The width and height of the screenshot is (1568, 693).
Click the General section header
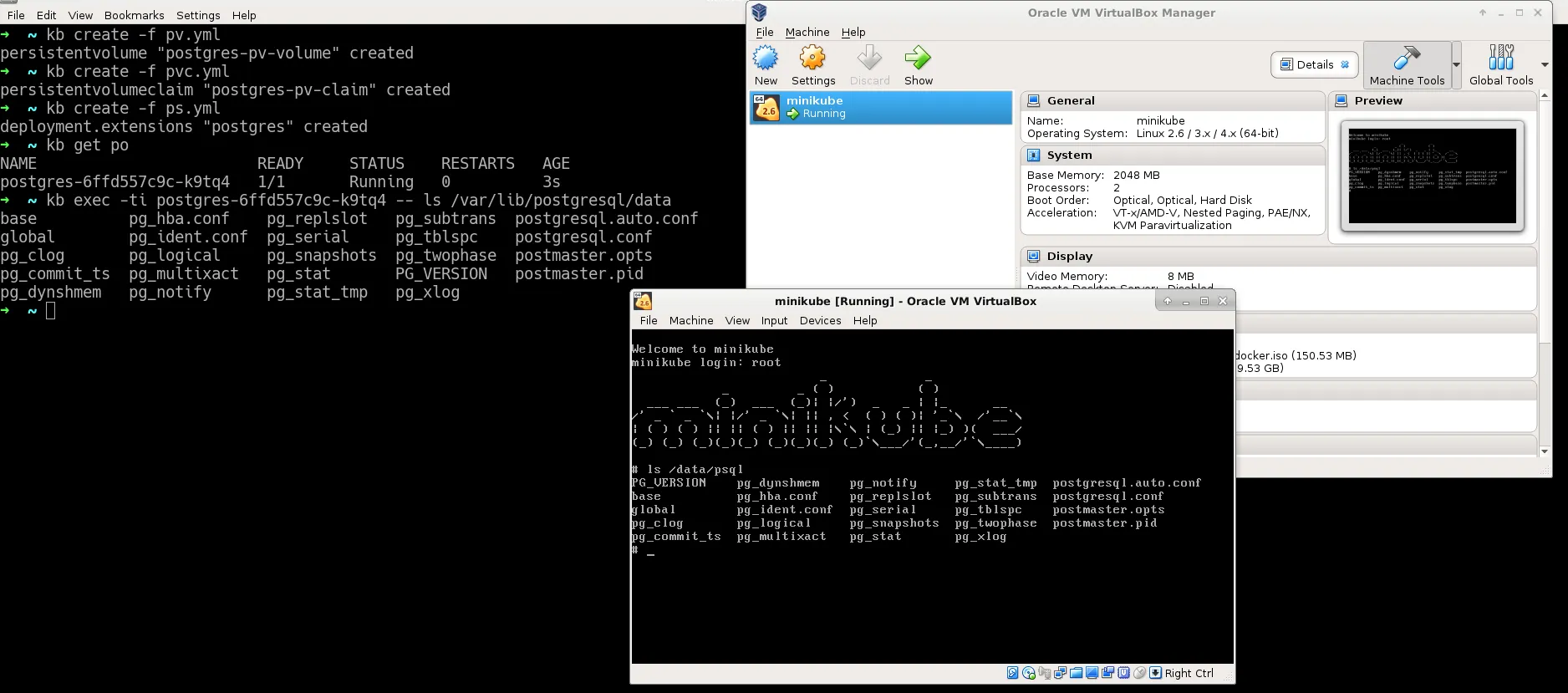[1172, 101]
